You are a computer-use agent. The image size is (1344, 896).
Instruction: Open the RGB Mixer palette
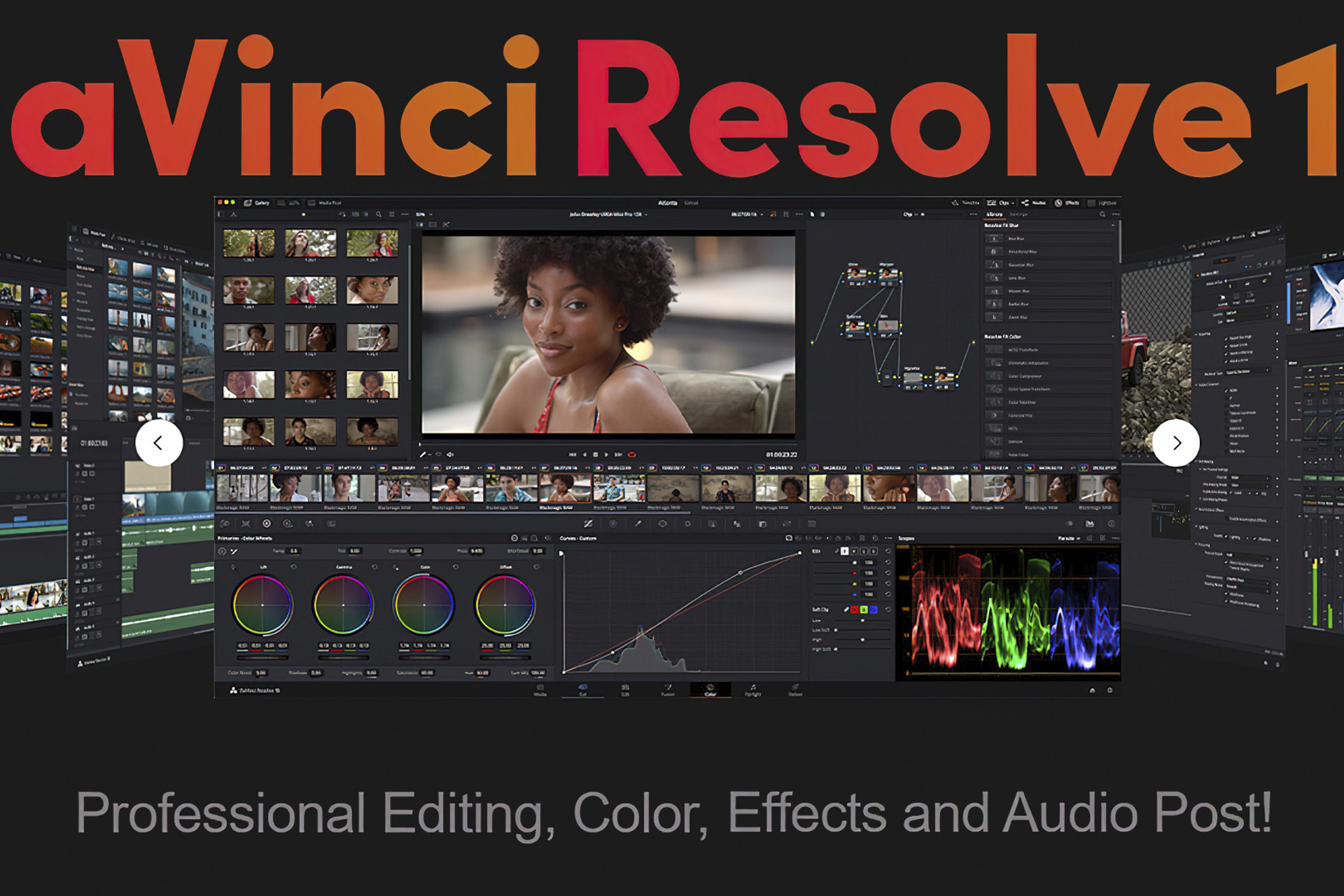(309, 524)
